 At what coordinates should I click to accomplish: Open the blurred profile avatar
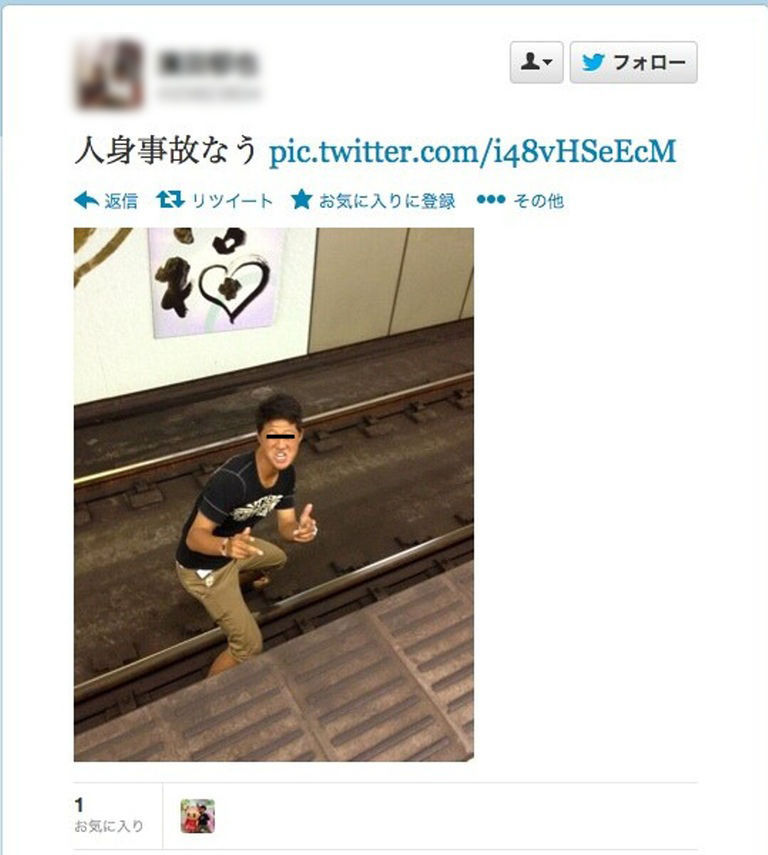[109, 74]
